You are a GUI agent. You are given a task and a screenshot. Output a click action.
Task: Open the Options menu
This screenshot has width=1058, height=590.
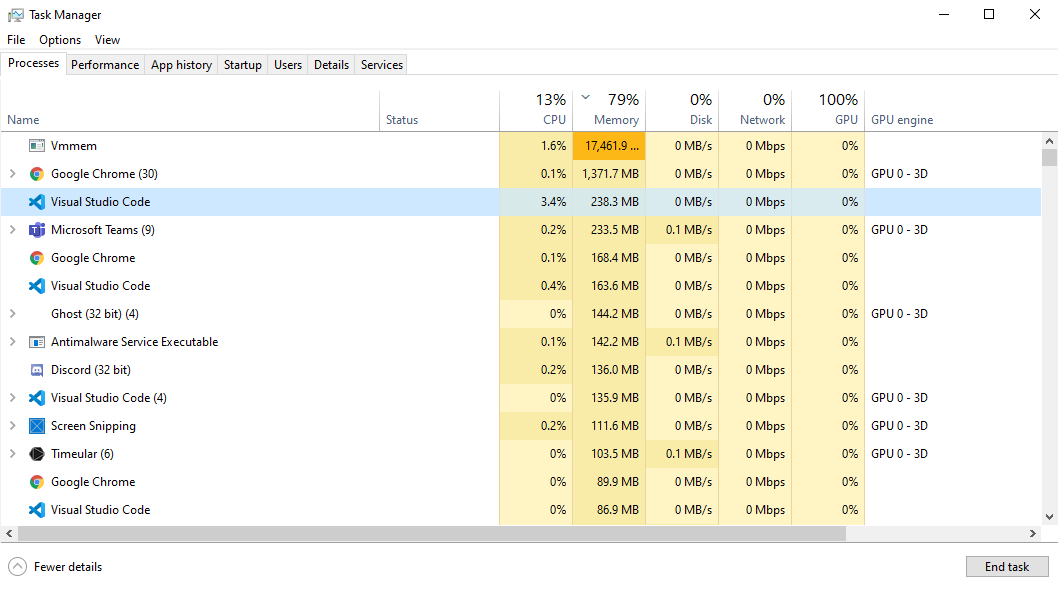pos(60,40)
